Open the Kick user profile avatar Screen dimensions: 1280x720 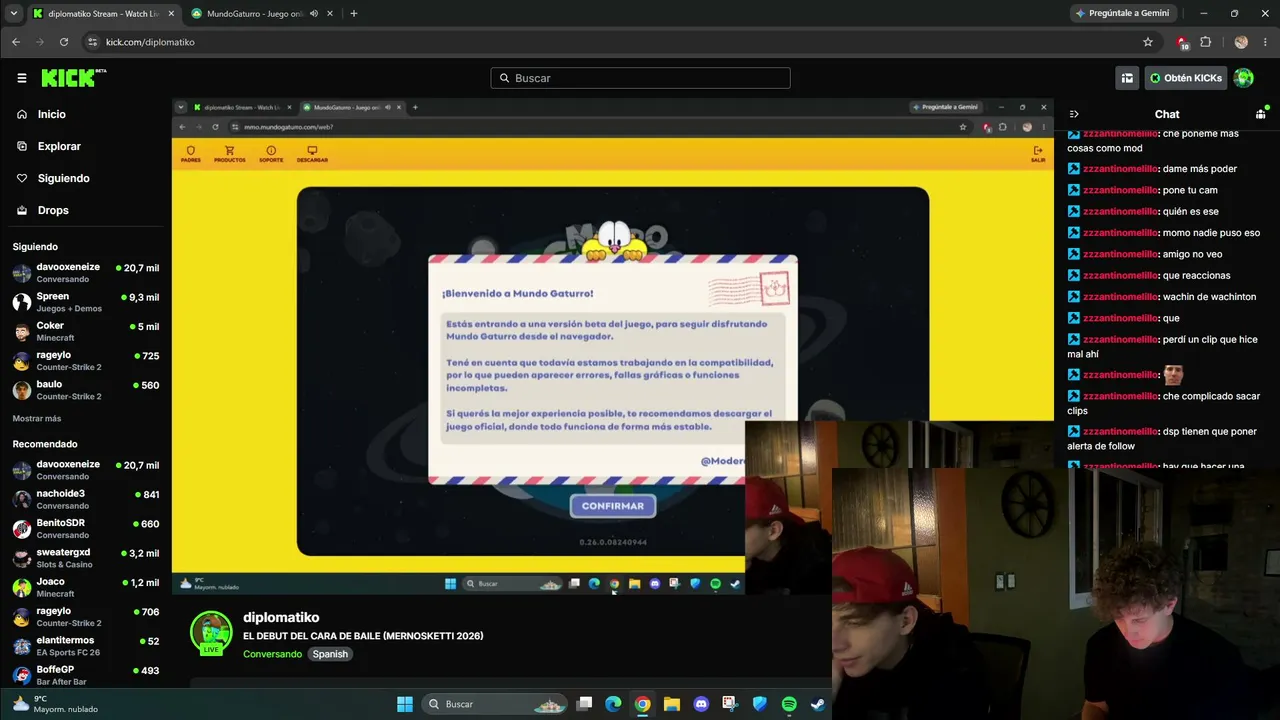[1243, 78]
